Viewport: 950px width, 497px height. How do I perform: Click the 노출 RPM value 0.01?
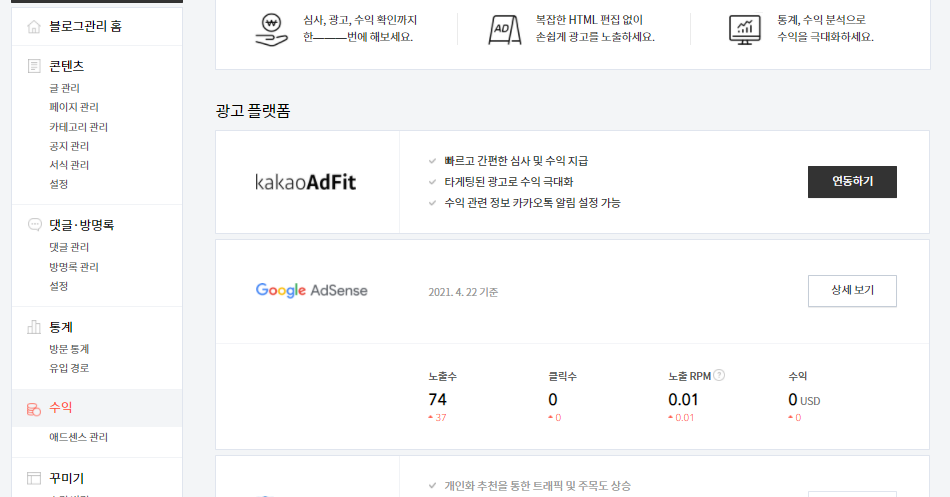(x=683, y=400)
